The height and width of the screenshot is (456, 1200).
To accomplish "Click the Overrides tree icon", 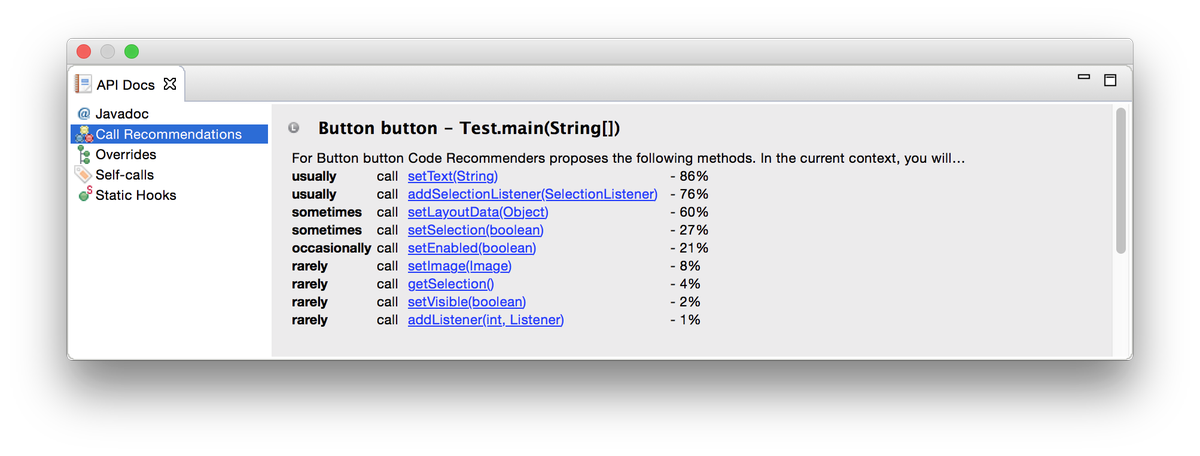I will point(84,155).
